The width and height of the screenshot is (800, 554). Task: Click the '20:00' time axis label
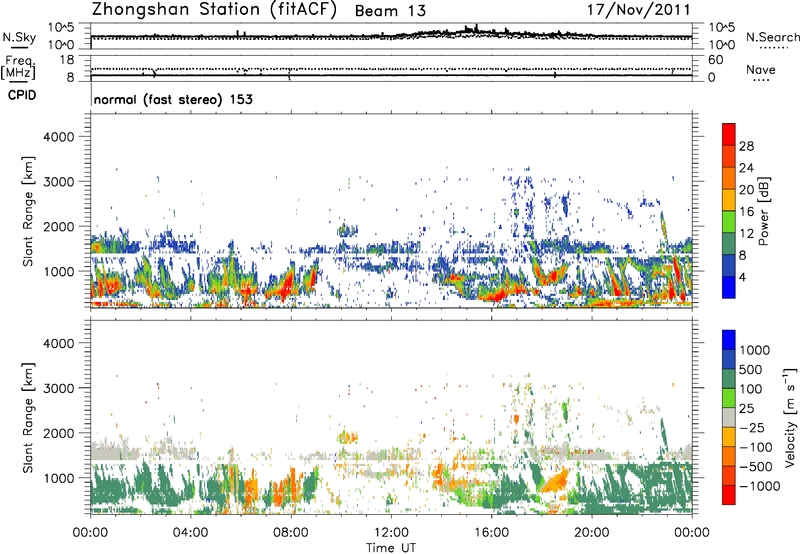point(591,533)
